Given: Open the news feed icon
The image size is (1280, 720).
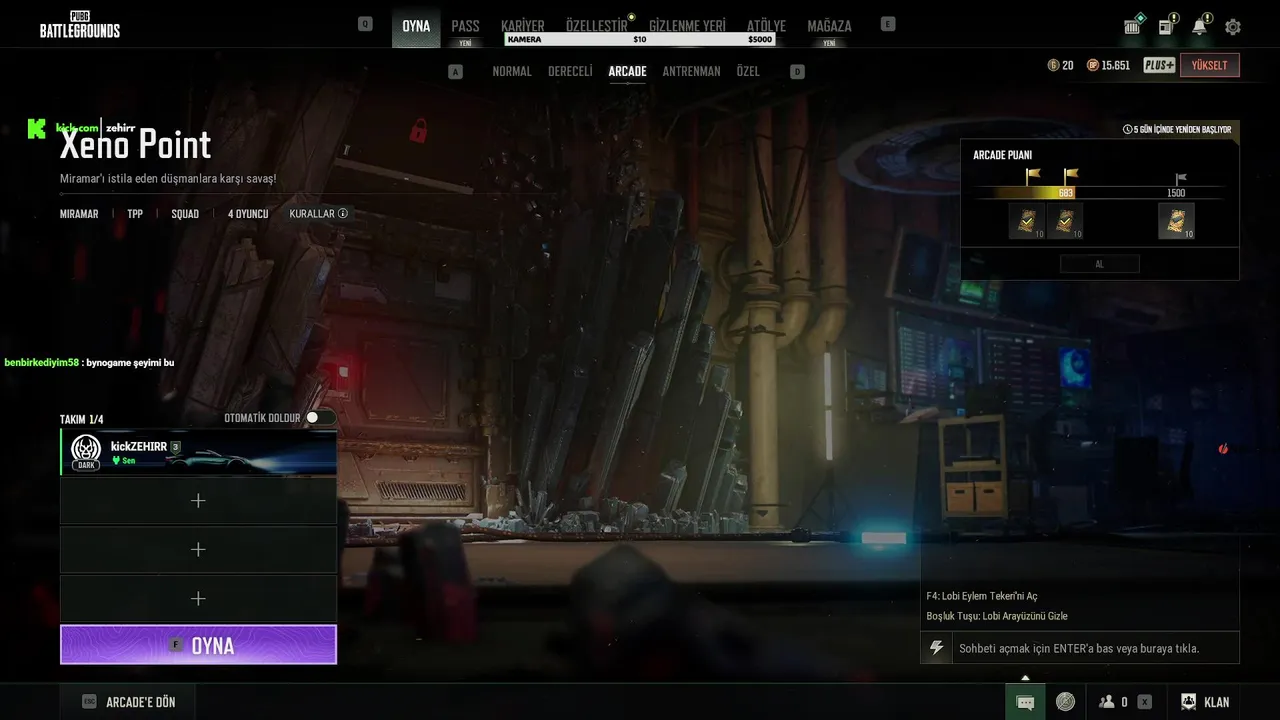Looking at the screenshot, I should point(1166,26).
